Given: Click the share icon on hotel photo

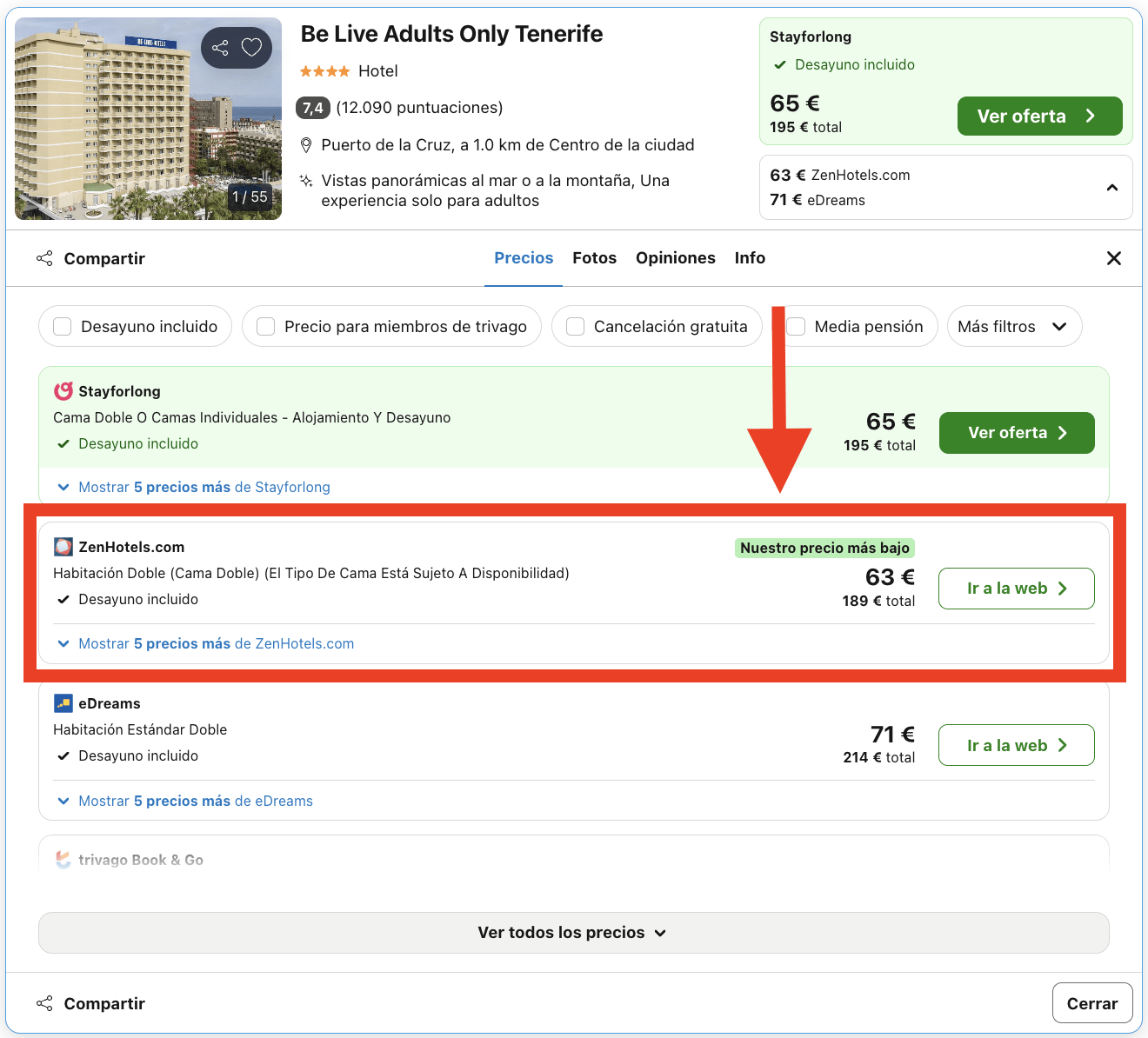Looking at the screenshot, I should click(220, 48).
